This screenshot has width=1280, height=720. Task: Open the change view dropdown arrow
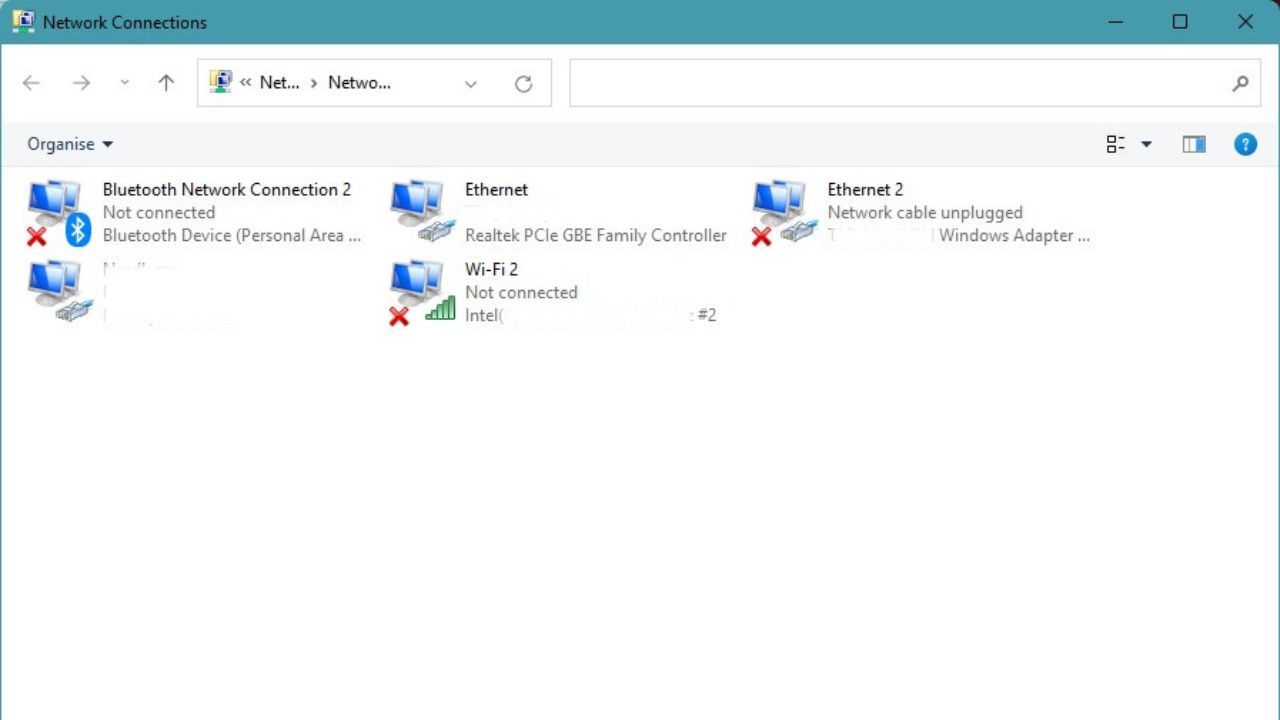1146,144
